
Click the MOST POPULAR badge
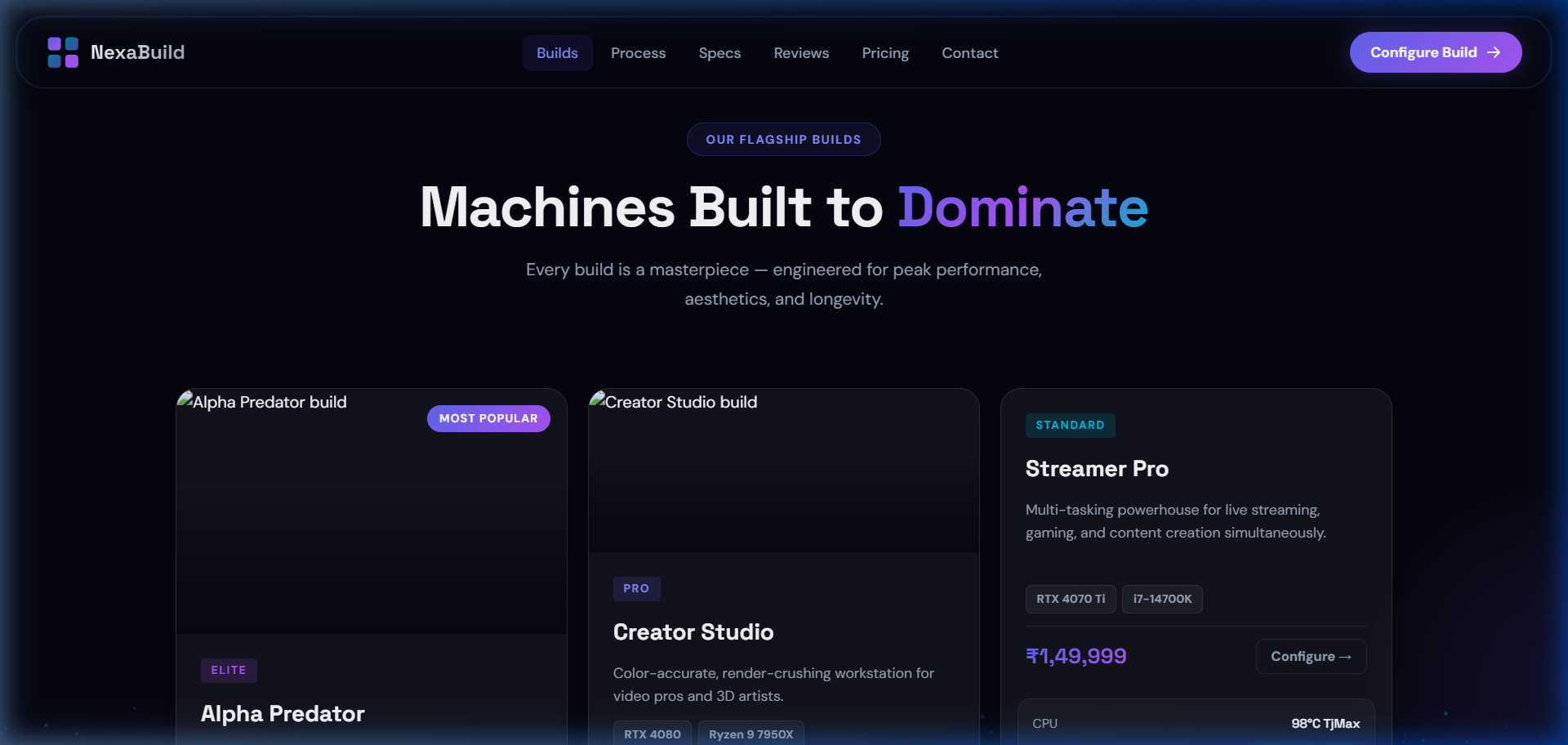coord(488,418)
